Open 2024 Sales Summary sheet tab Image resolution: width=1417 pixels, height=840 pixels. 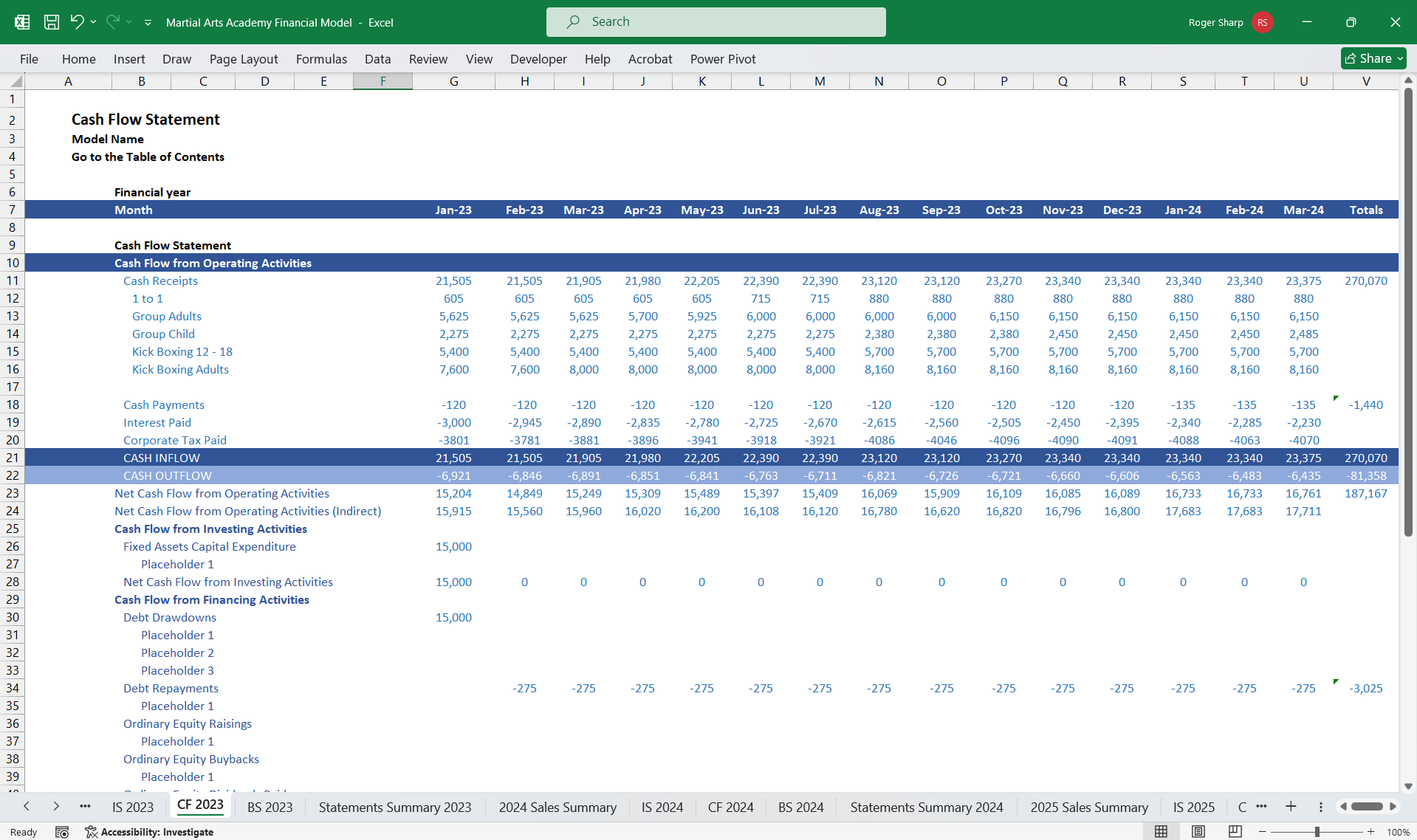point(557,808)
